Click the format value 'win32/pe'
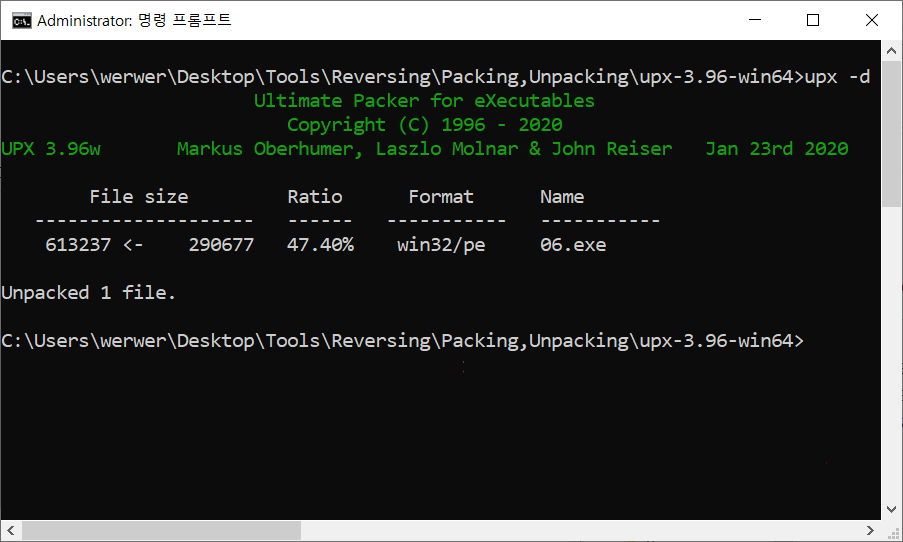903x542 pixels. point(441,245)
